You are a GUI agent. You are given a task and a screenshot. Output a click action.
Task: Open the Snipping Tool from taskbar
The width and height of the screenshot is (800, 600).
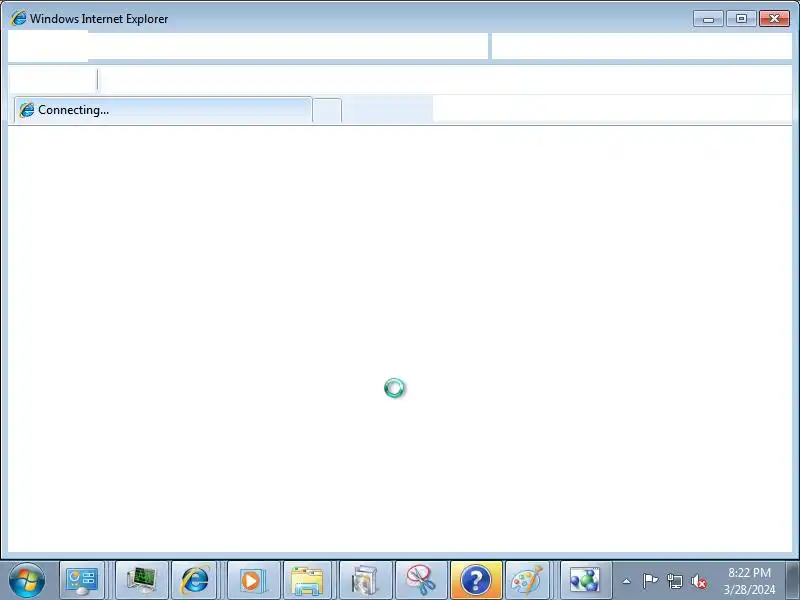coord(421,581)
